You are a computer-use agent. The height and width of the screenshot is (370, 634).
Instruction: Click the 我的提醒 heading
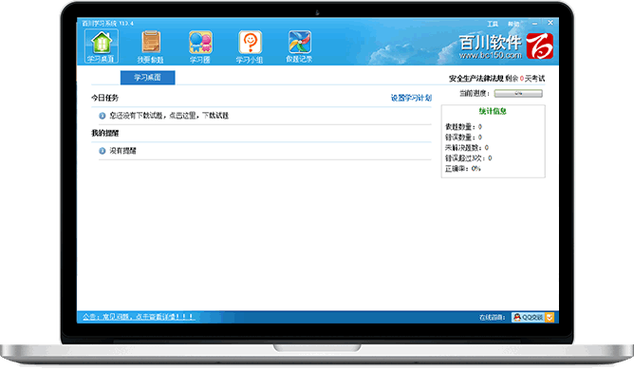[x=105, y=133]
